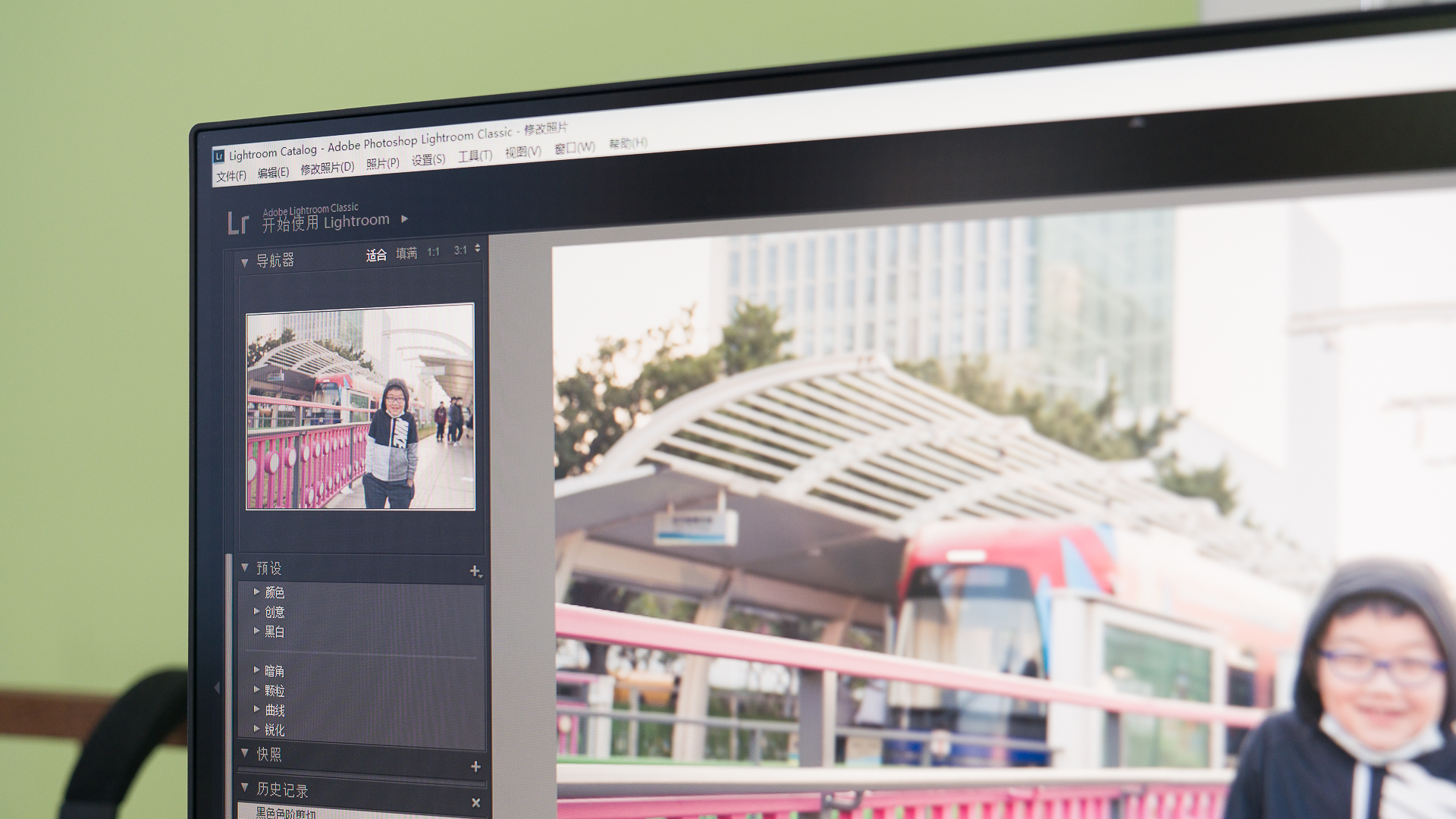Open the 编辑(E) menu
1456x819 pixels.
[273, 172]
